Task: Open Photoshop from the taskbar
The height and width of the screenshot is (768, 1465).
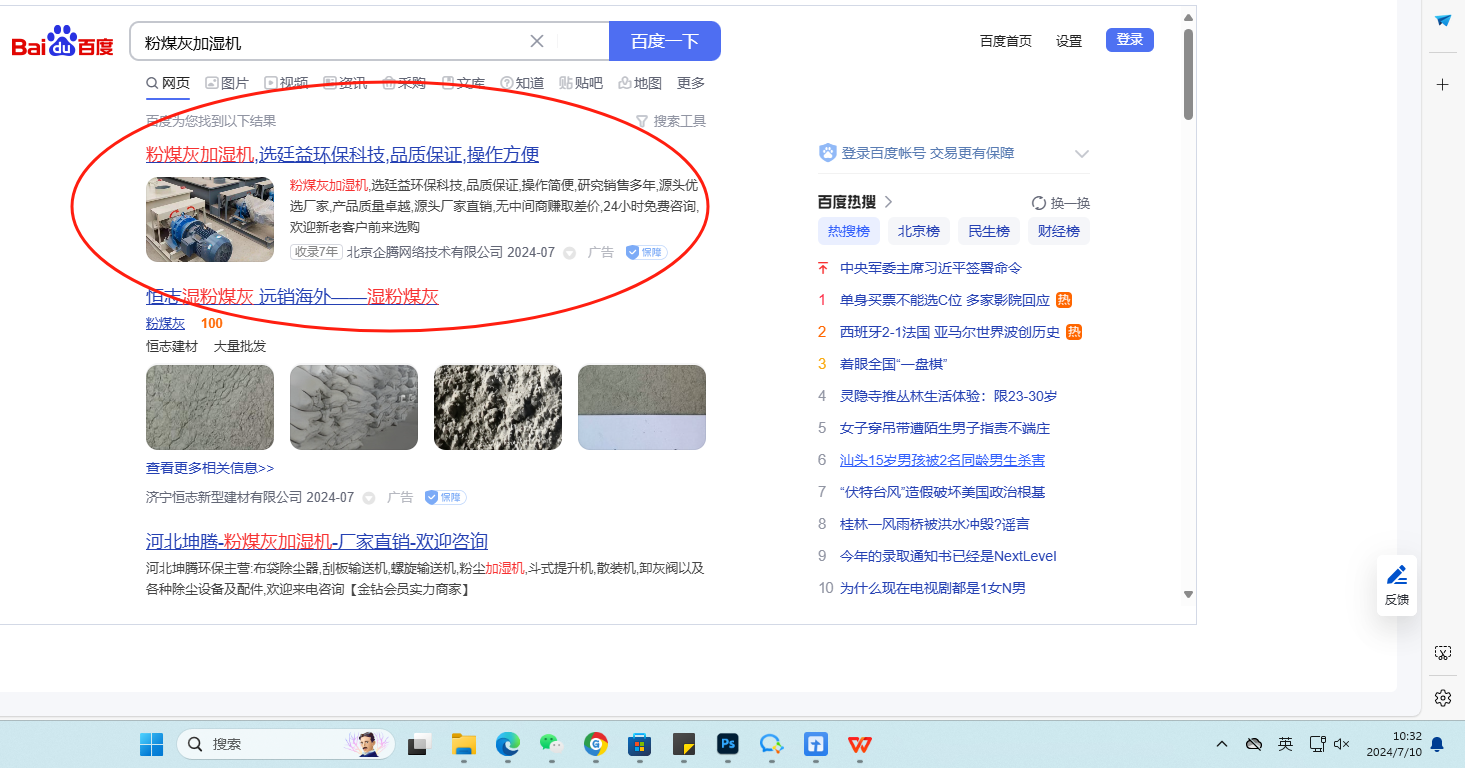Action: 728,744
